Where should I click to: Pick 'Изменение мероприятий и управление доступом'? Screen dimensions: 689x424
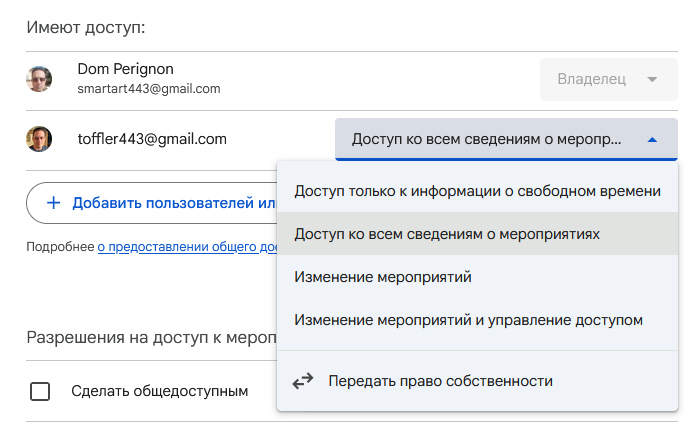(468, 320)
